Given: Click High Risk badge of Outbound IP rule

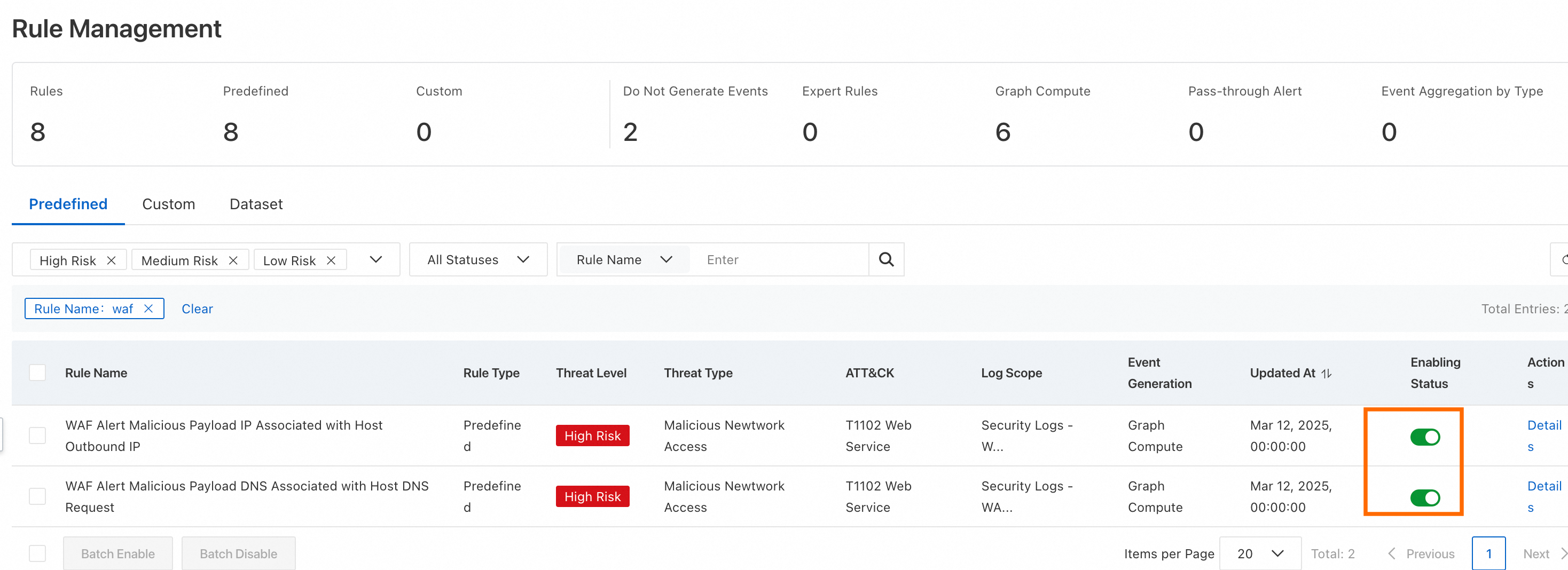Looking at the screenshot, I should click(592, 436).
